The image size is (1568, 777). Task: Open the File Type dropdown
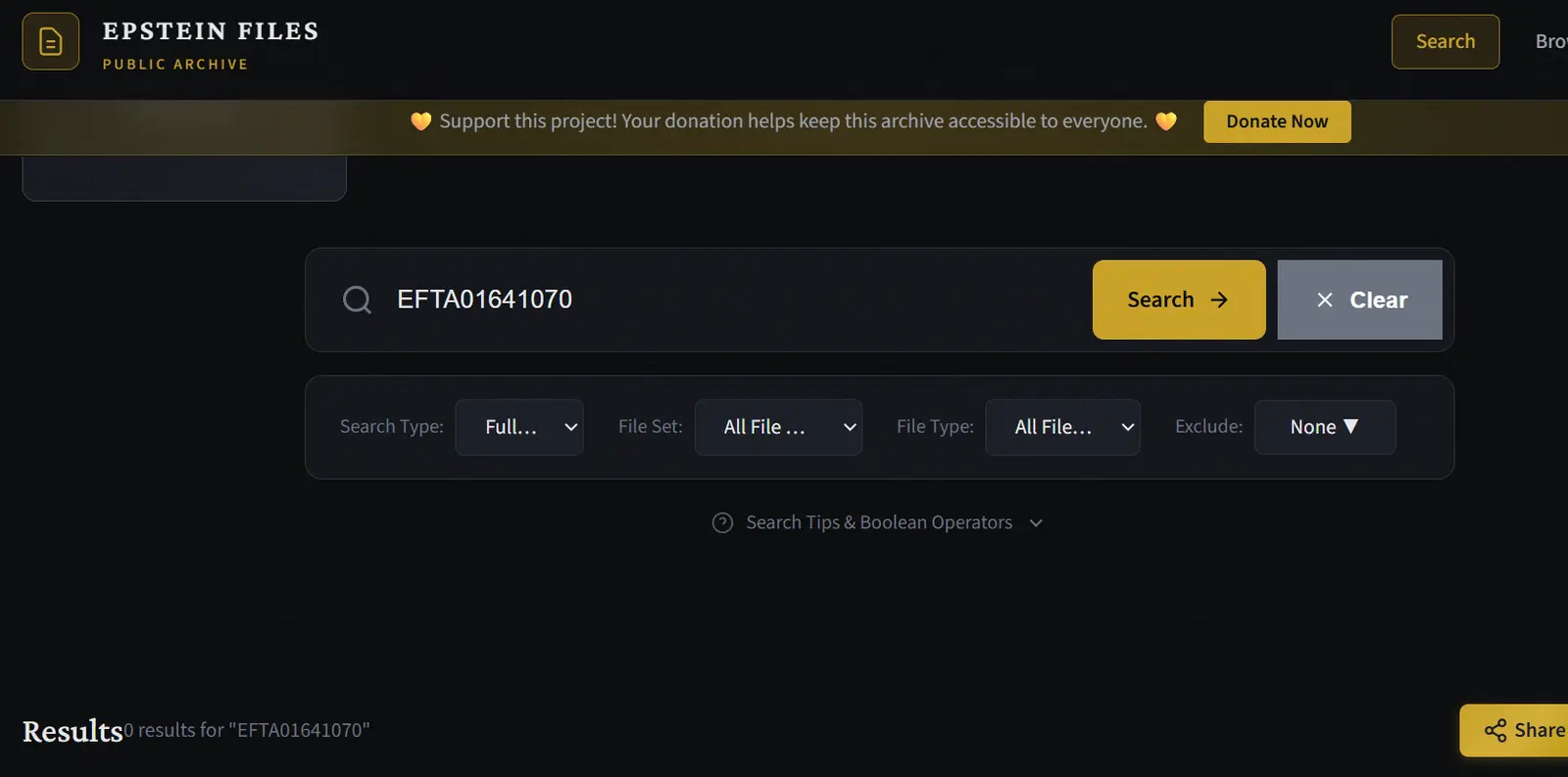pyautogui.click(x=1062, y=427)
